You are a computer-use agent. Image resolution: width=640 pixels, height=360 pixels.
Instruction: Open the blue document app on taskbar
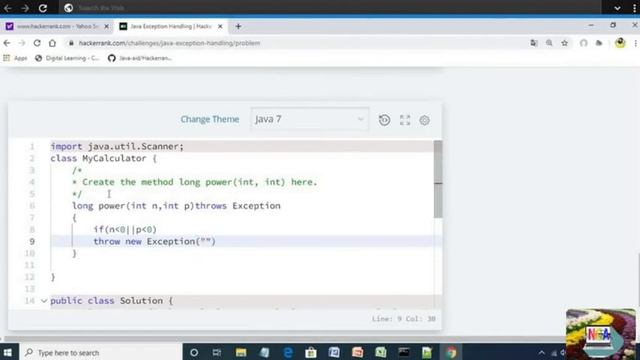point(334,352)
